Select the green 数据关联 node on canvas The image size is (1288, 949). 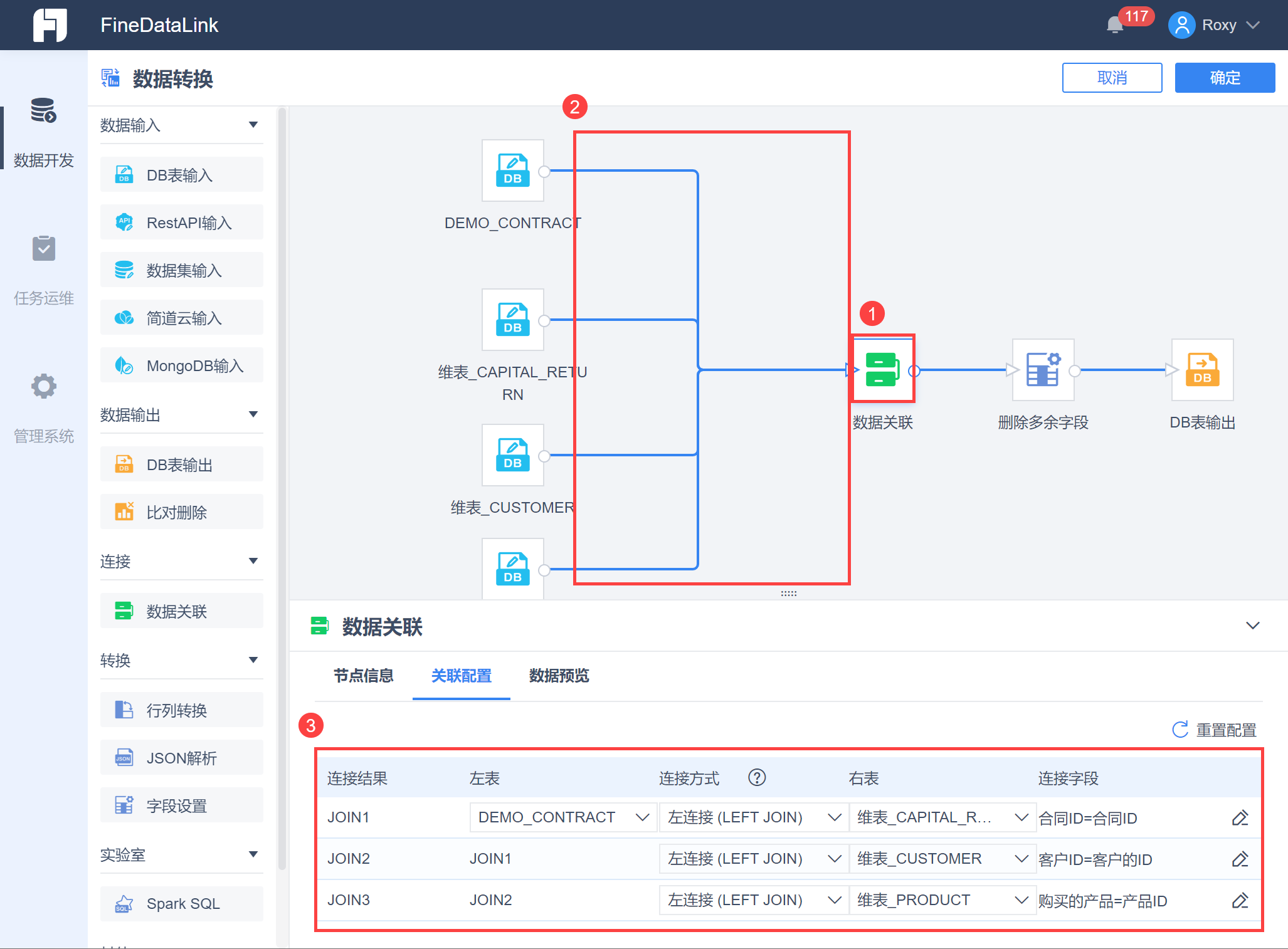tap(882, 369)
